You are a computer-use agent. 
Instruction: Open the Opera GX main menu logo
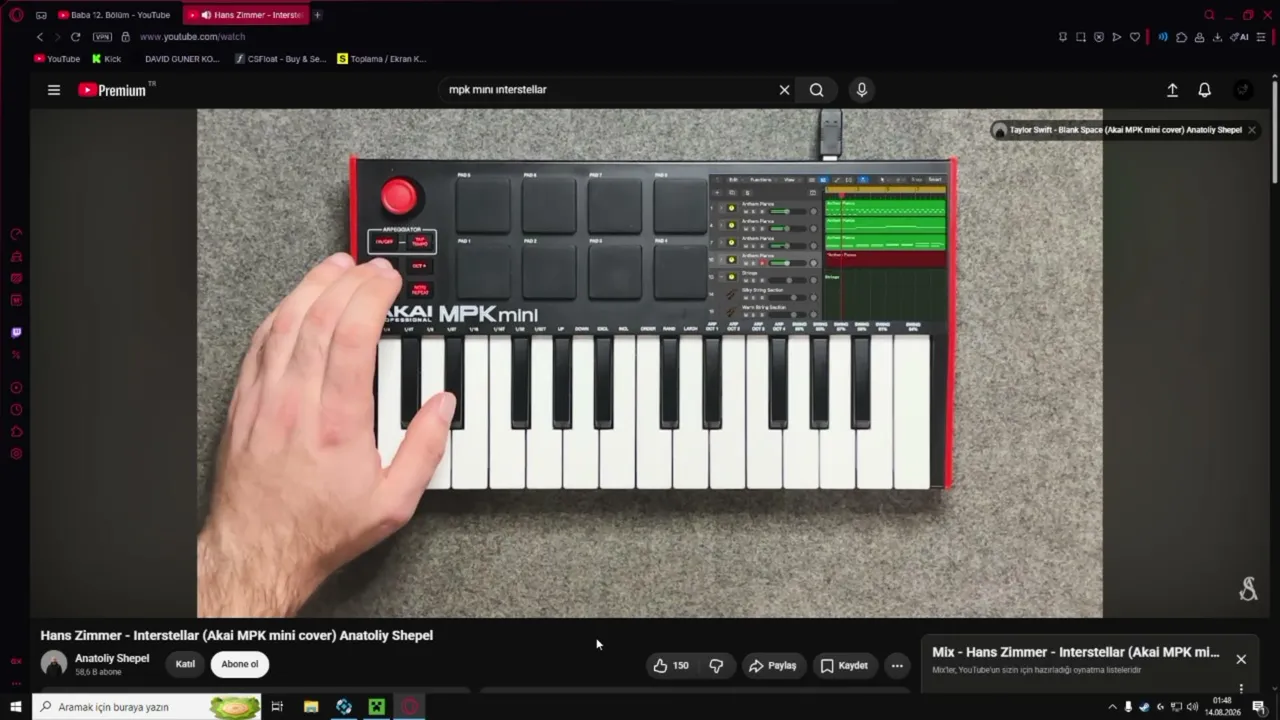tap(16, 15)
